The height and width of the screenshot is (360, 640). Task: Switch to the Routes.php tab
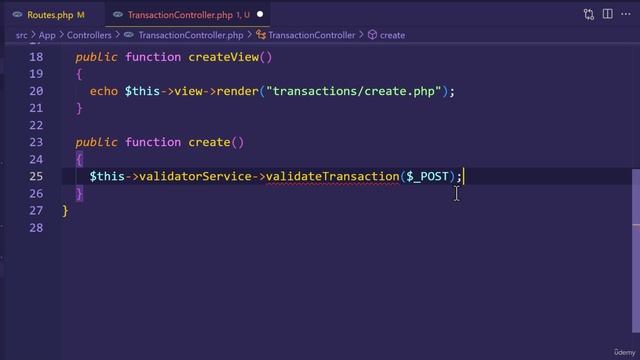point(50,15)
